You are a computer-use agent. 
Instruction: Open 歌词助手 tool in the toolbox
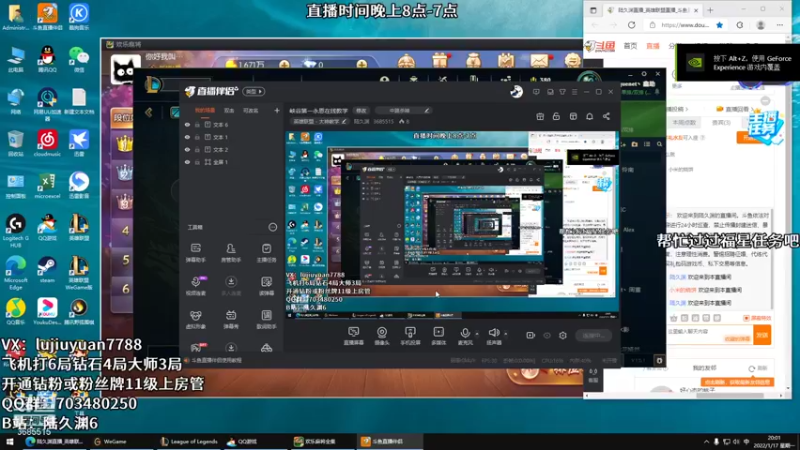[x=266, y=319]
